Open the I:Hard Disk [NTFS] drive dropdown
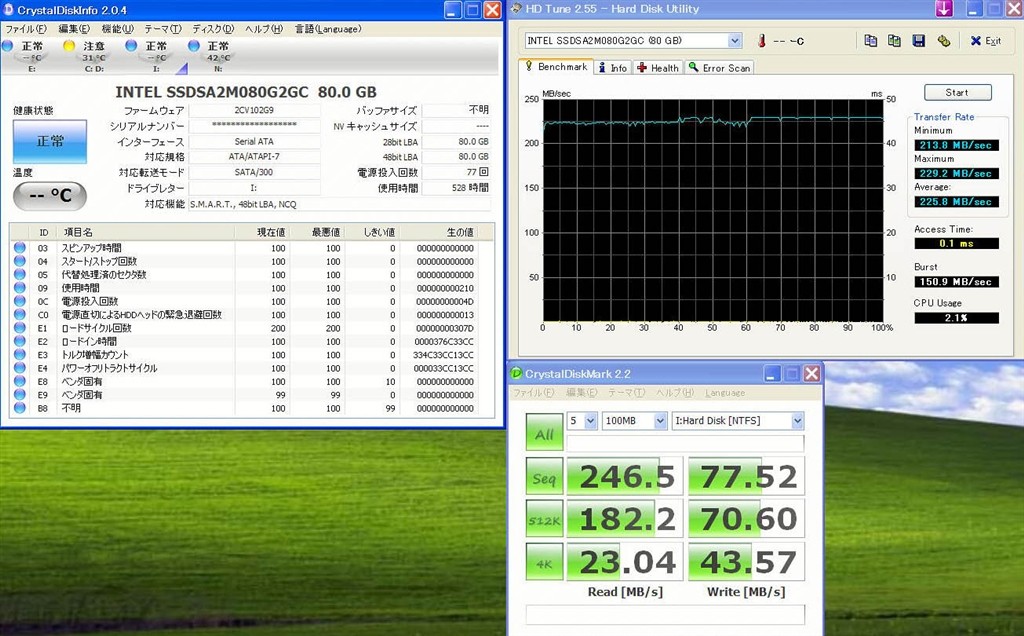This screenshot has width=1024, height=636. tap(797, 421)
